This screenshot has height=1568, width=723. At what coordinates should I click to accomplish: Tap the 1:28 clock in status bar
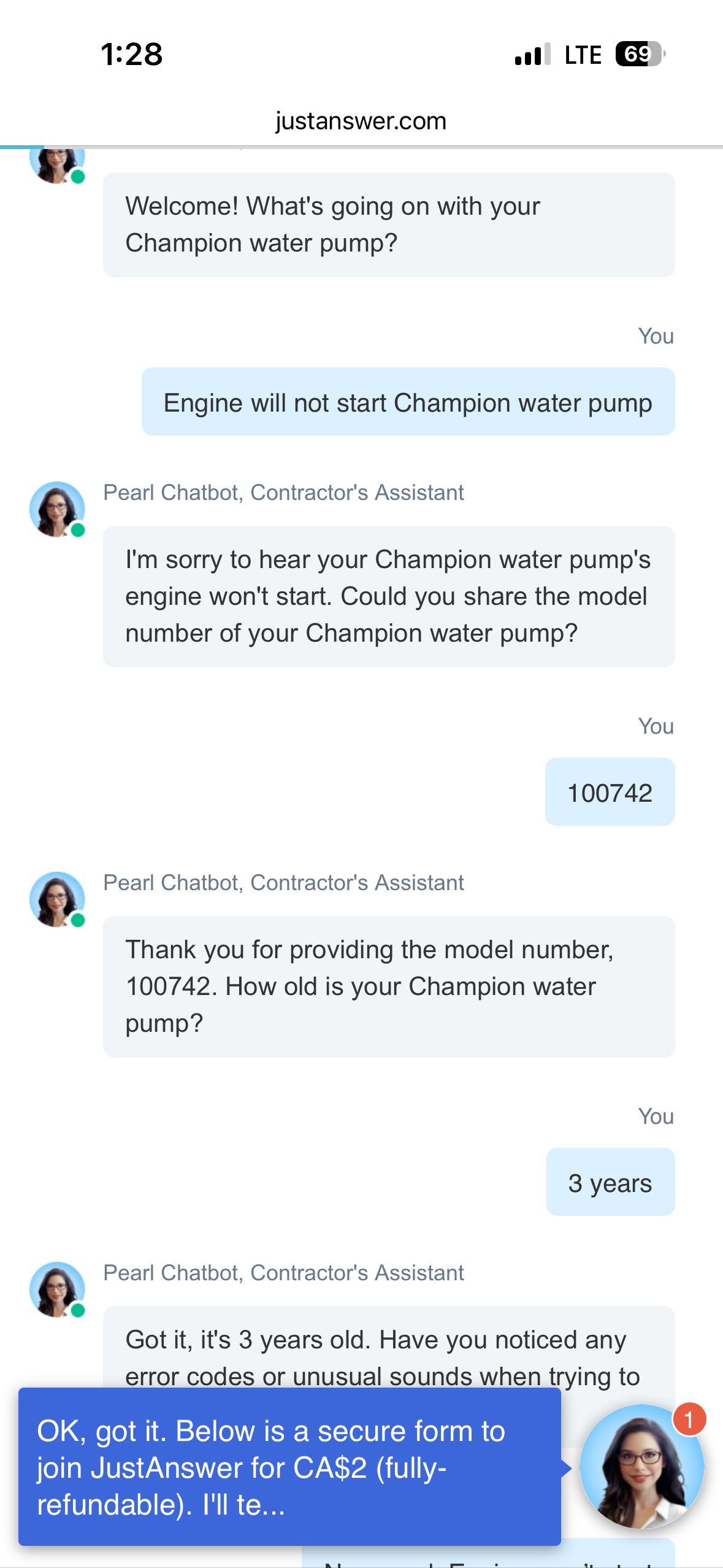tap(132, 54)
